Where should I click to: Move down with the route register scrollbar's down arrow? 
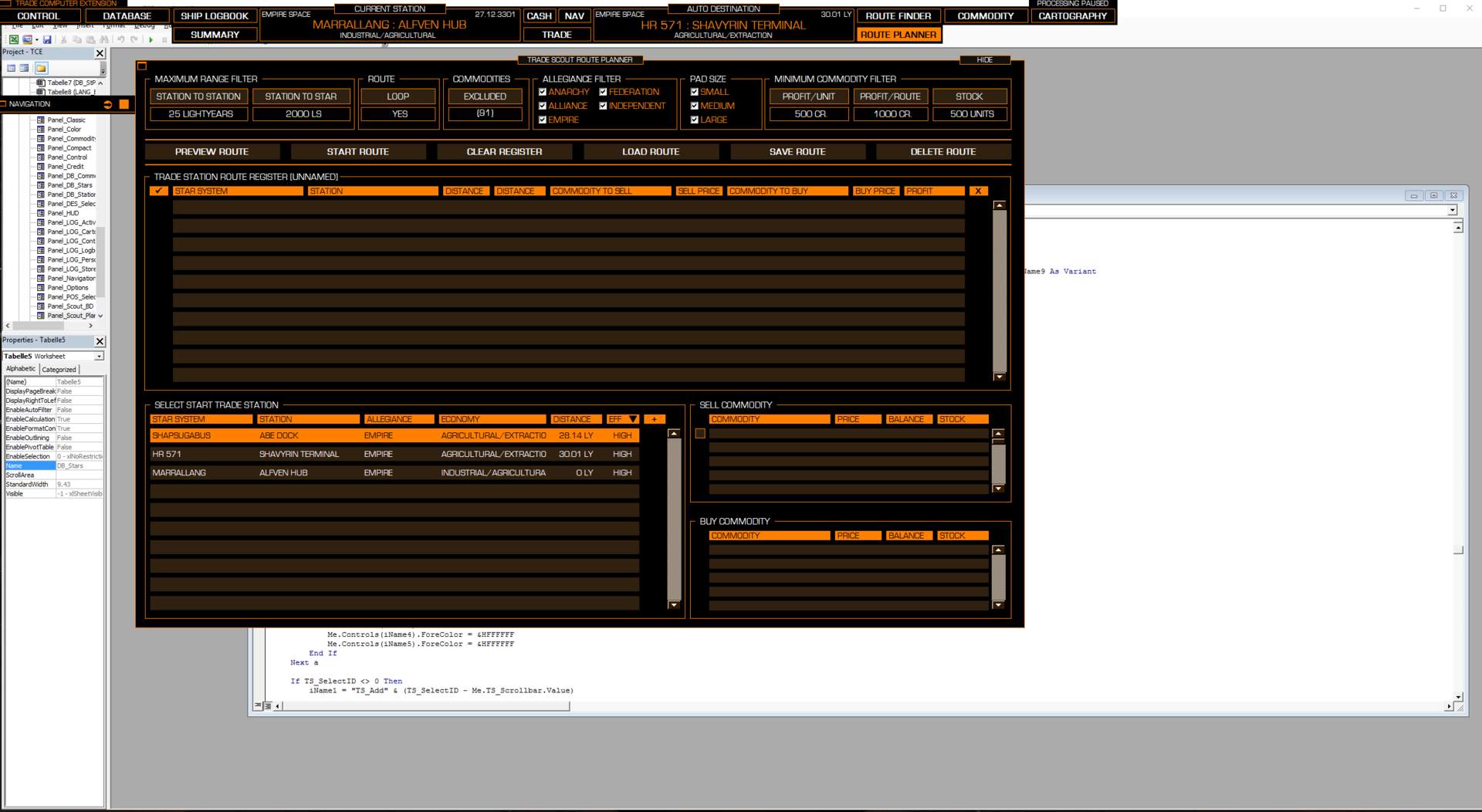(999, 377)
